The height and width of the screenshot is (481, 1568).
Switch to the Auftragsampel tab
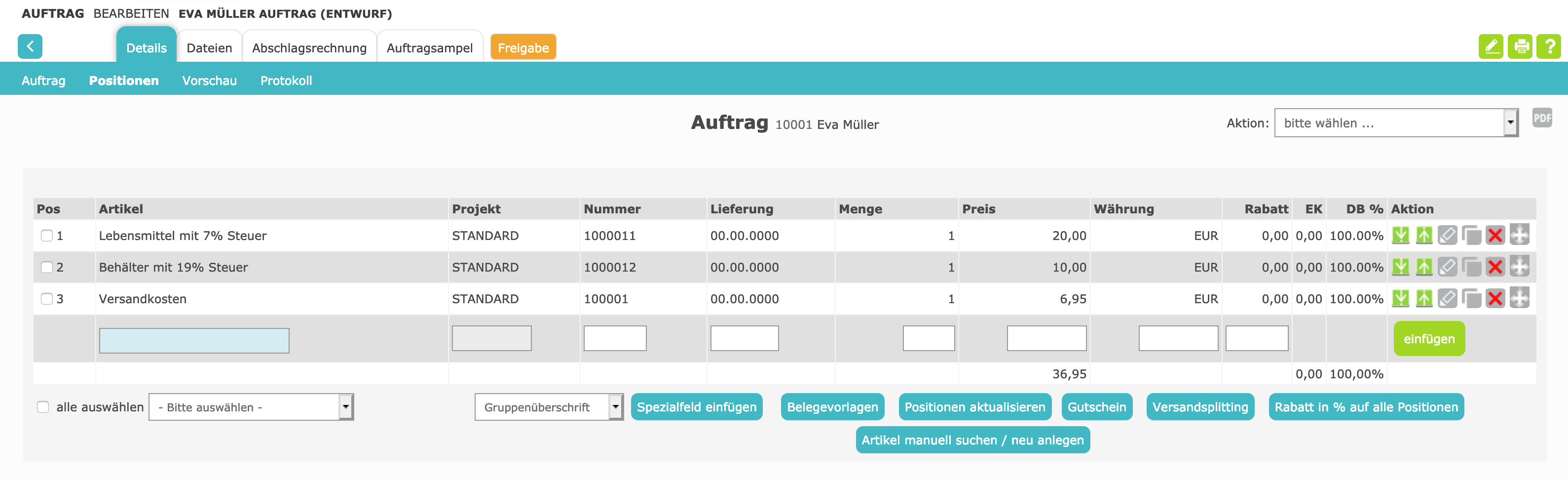pos(429,47)
